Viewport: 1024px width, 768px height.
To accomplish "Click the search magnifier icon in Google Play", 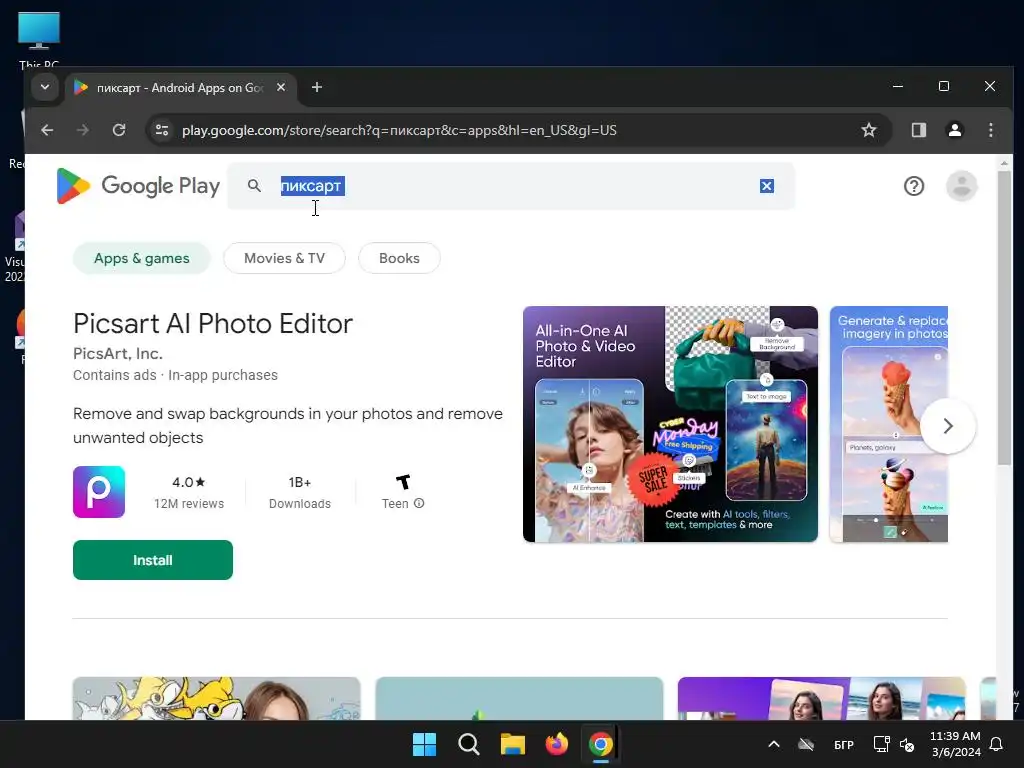I will [x=254, y=186].
